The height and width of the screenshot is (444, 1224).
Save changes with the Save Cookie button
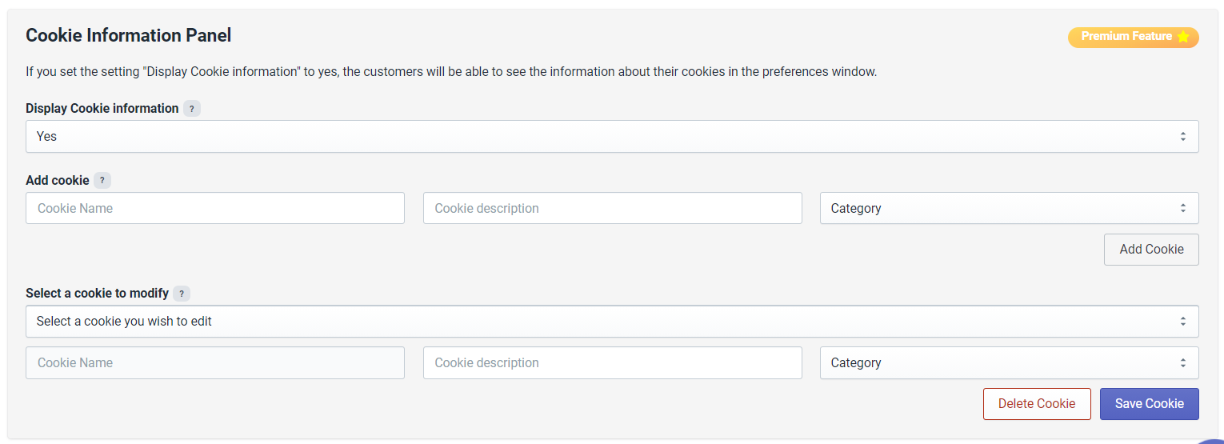(x=1149, y=404)
